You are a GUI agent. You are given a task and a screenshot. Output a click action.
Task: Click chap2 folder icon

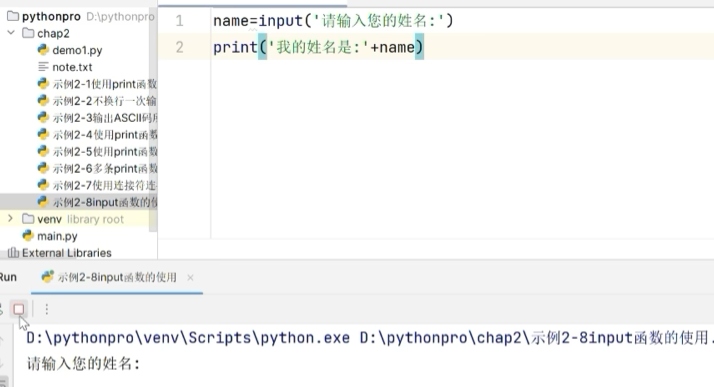28,33
